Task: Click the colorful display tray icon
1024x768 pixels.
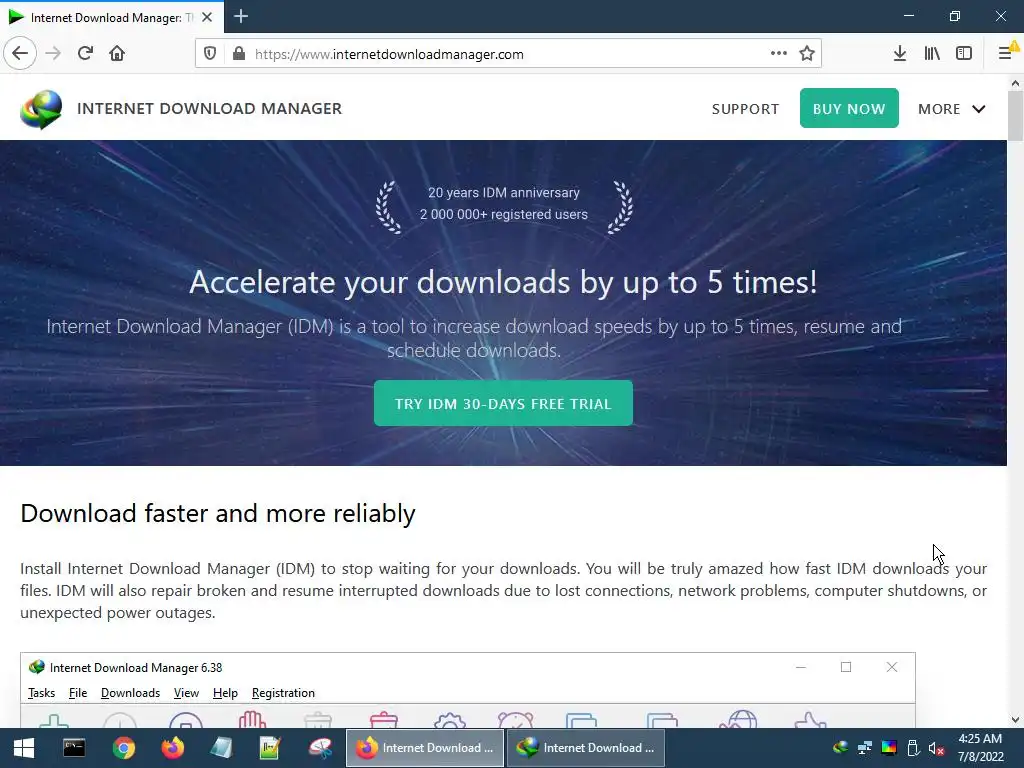Action: pyautogui.click(x=889, y=748)
